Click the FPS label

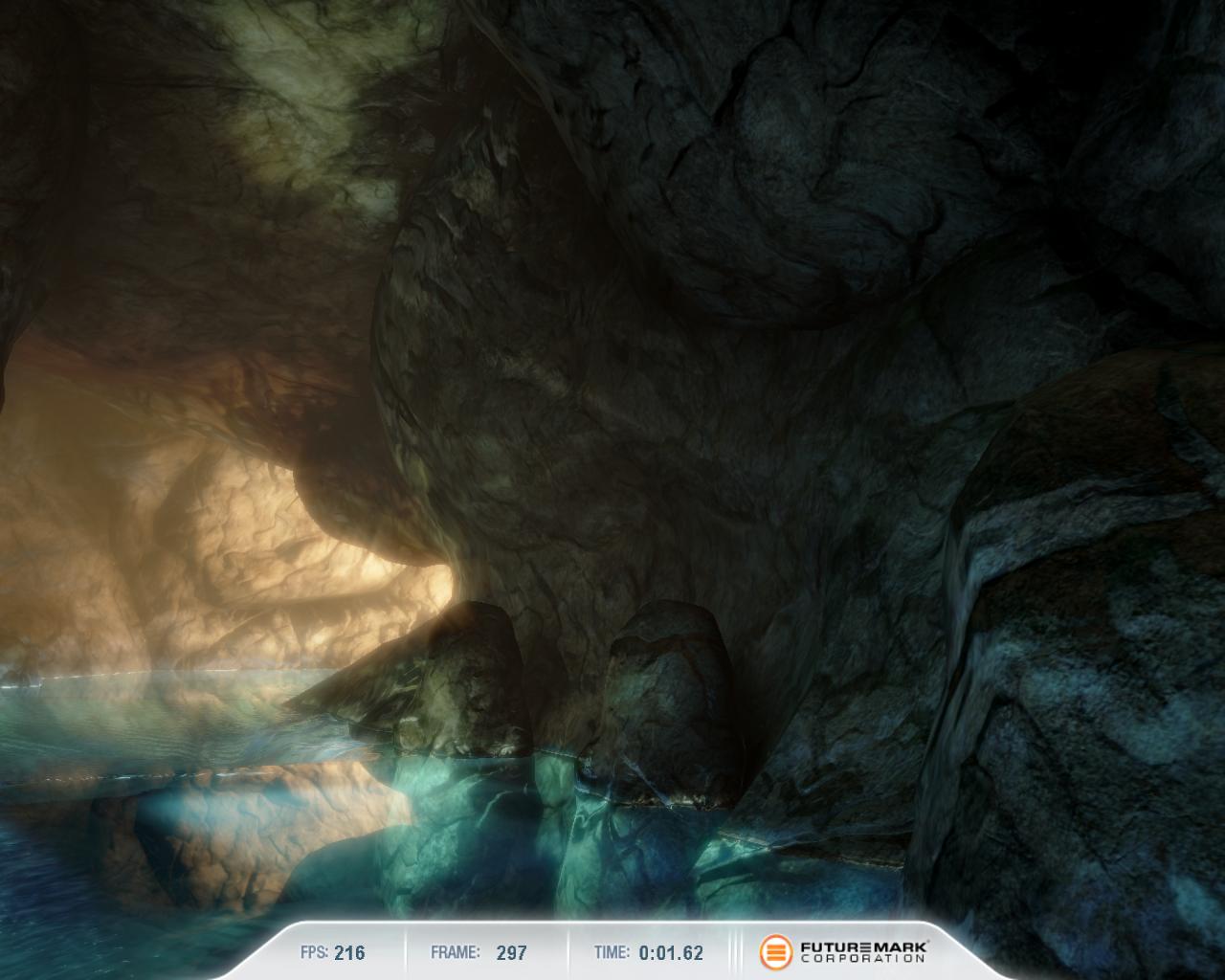315,952
